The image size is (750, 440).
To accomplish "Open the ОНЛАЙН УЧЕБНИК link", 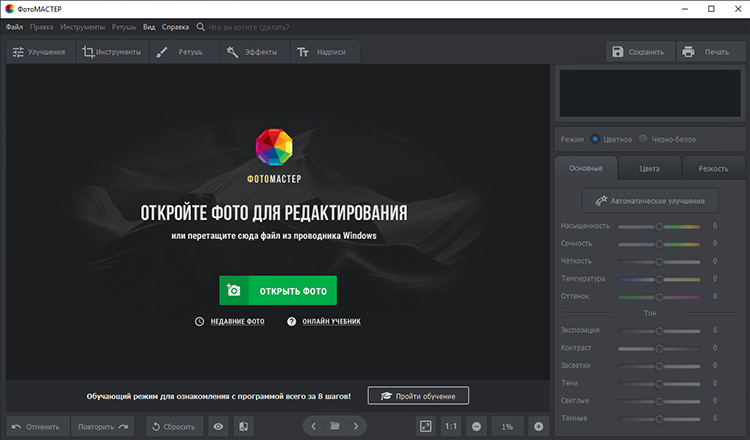I will [x=331, y=321].
